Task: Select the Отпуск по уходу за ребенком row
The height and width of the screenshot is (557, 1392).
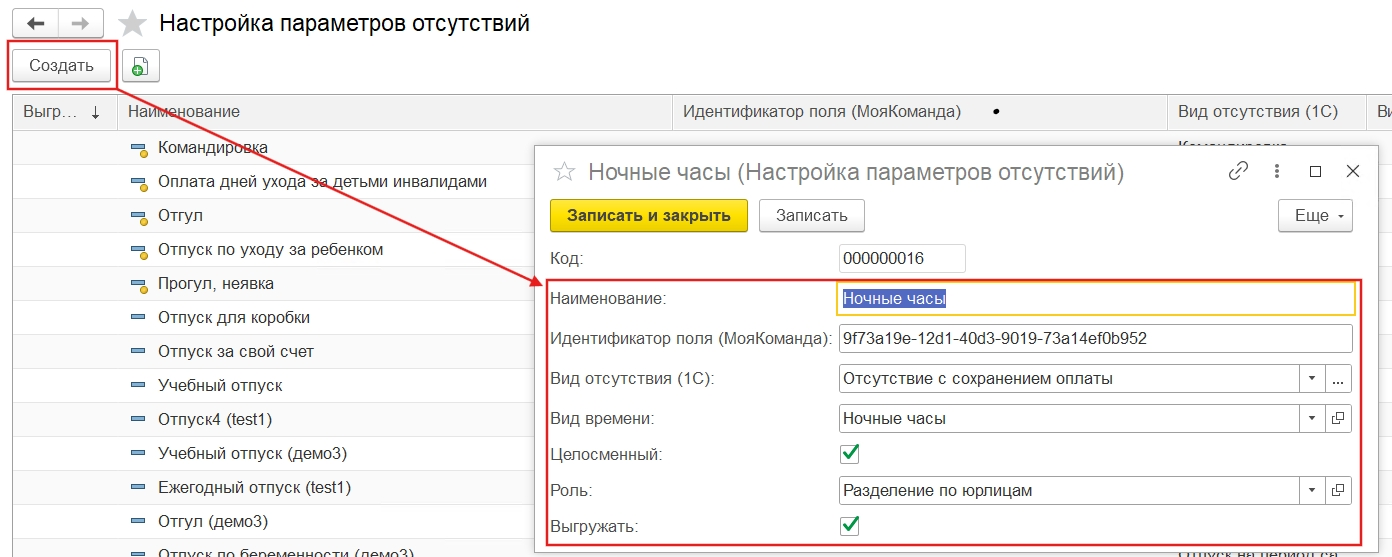Action: pyautogui.click(x=271, y=250)
